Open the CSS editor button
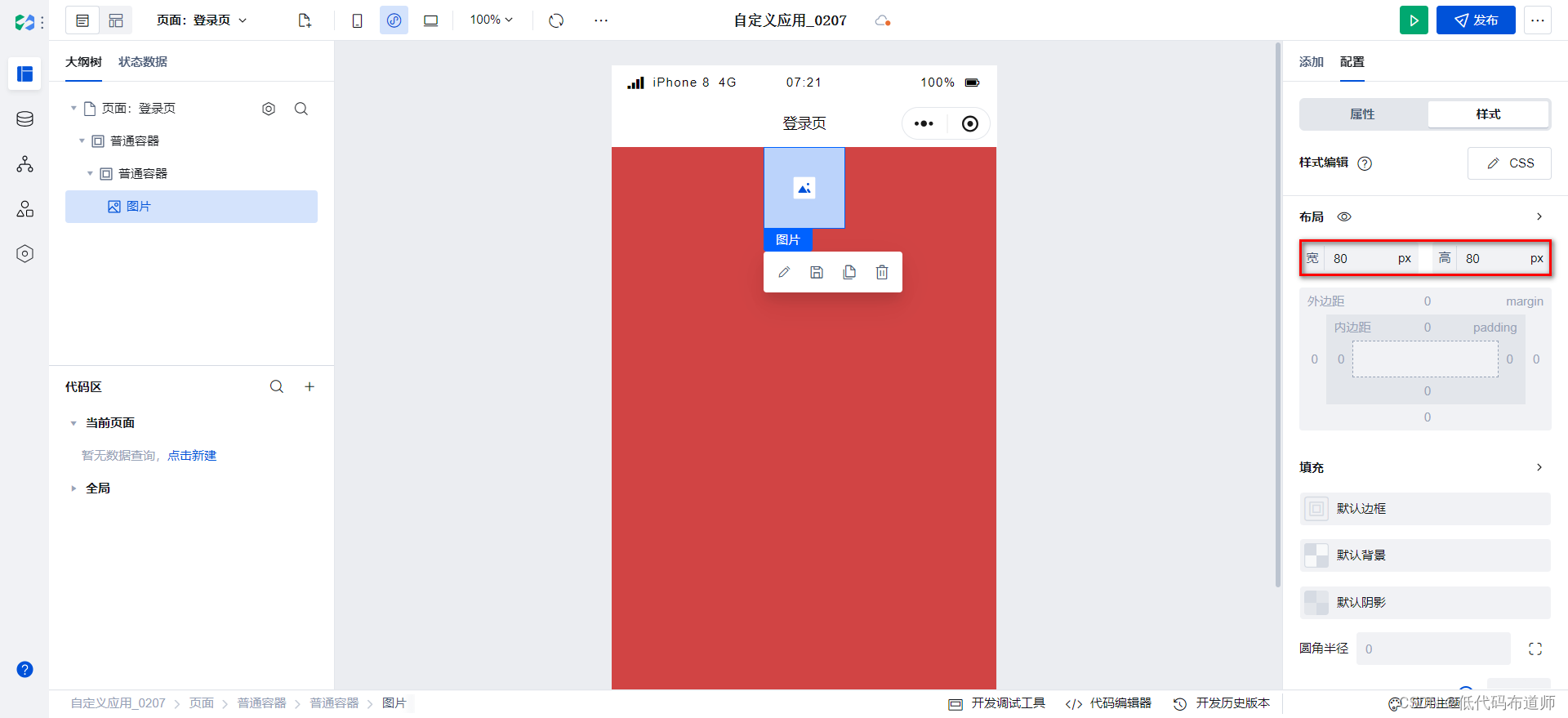1568x718 pixels. (1509, 163)
